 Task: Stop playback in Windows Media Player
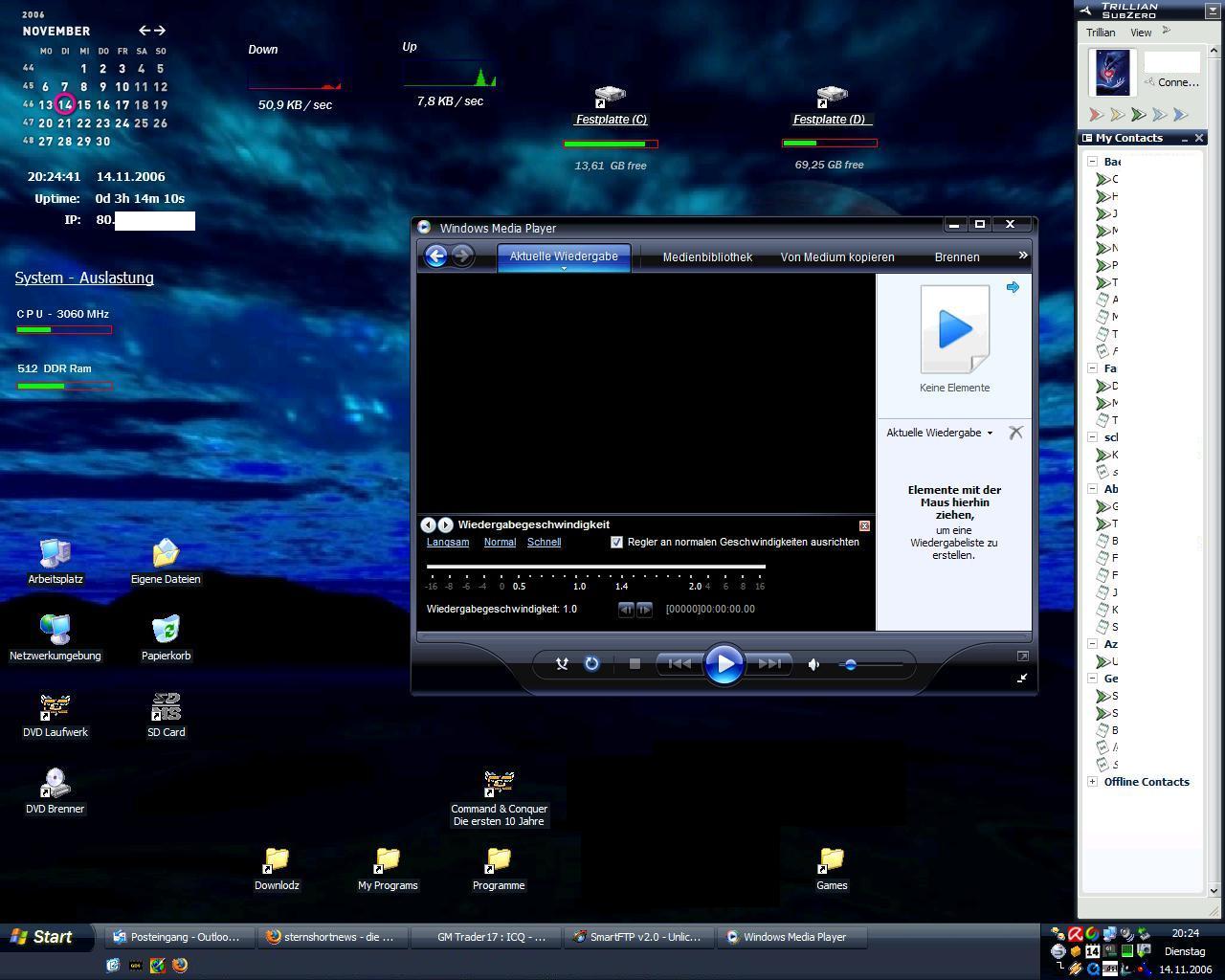(x=635, y=663)
